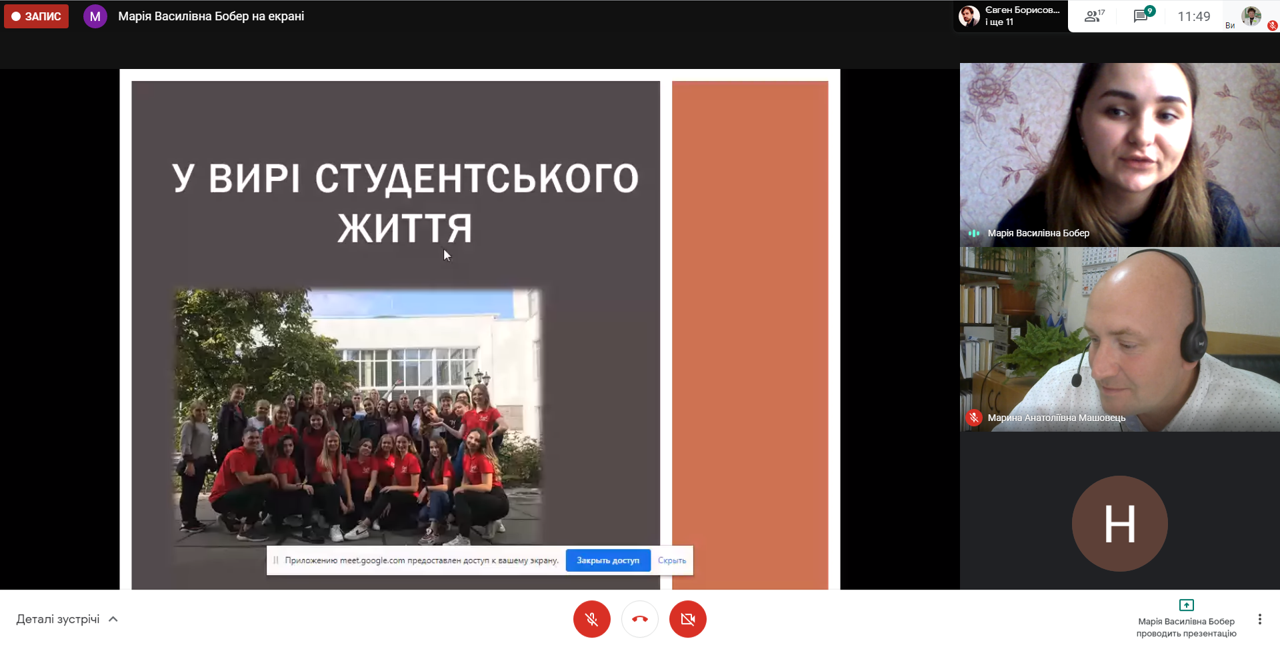Viewport: 1280px width, 646px height.
Task: Click the presentation screen icon at bottom right
Action: click(1186, 605)
